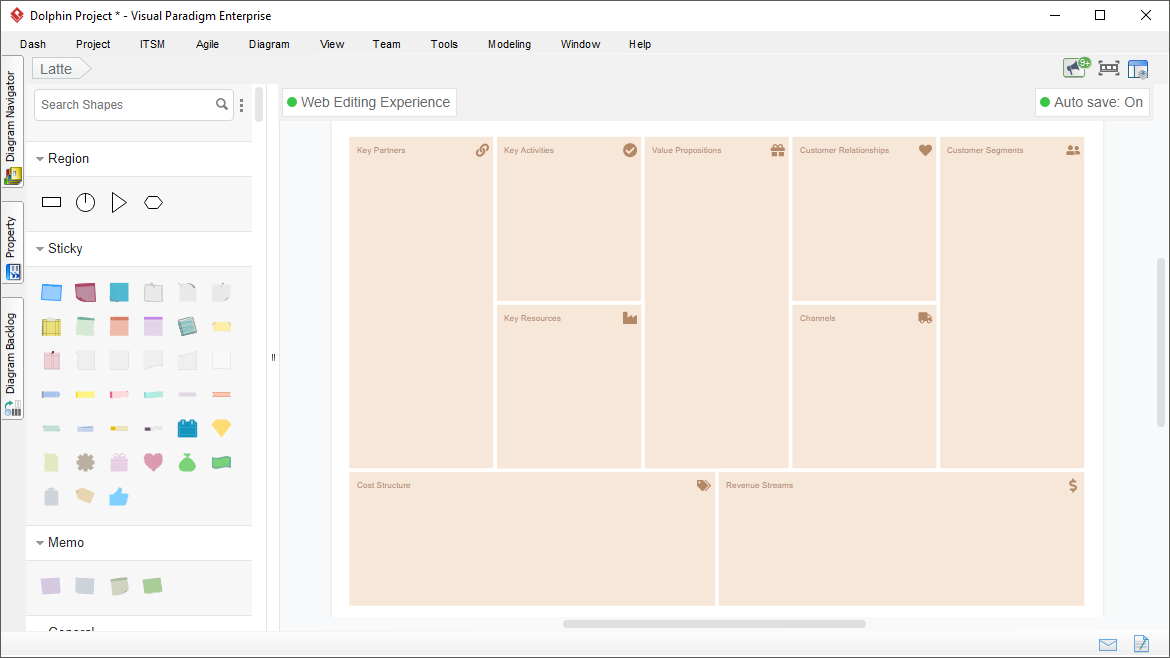Select the blue thumbs-up shape
Screen dimensions: 1170x658
tap(119, 497)
